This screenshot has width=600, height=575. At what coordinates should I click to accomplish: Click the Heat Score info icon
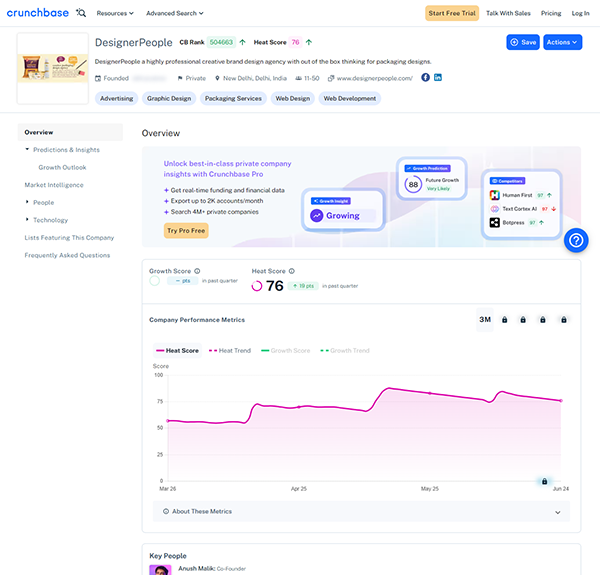292,271
